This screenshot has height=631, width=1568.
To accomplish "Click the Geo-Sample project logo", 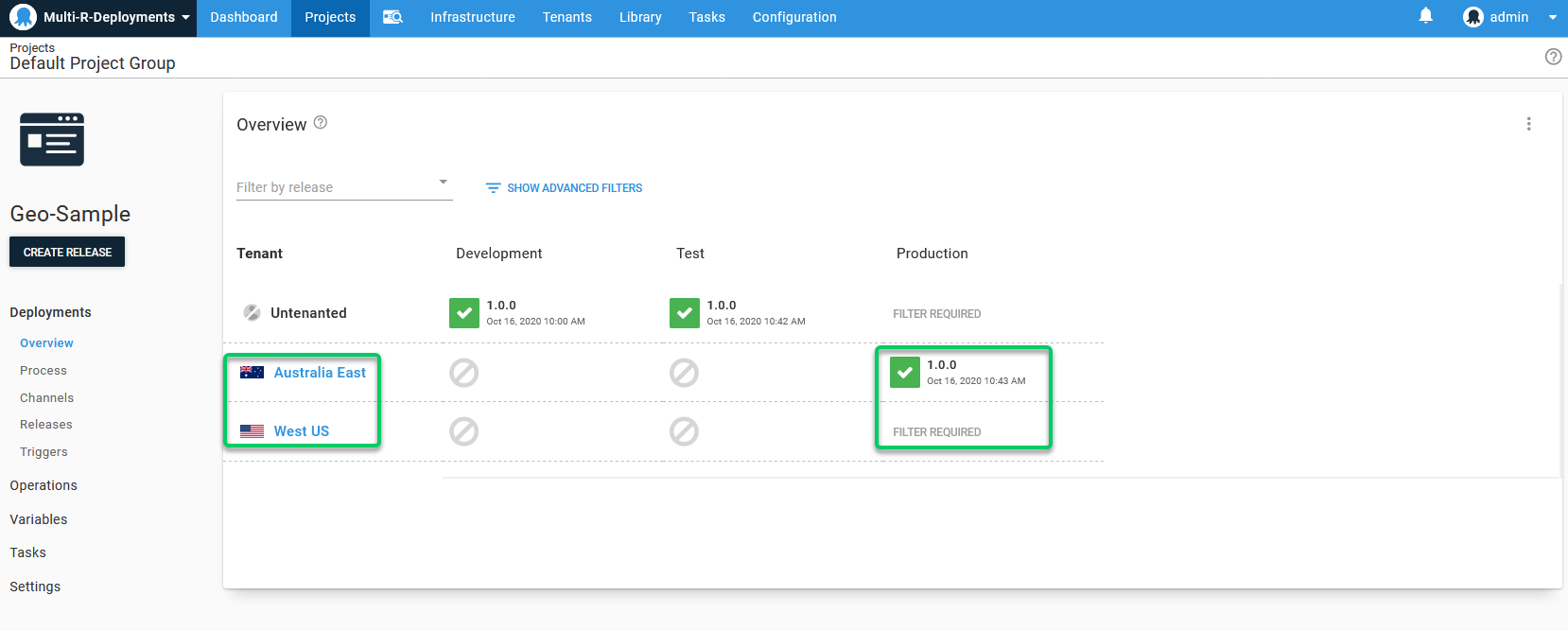I will pos(52,140).
